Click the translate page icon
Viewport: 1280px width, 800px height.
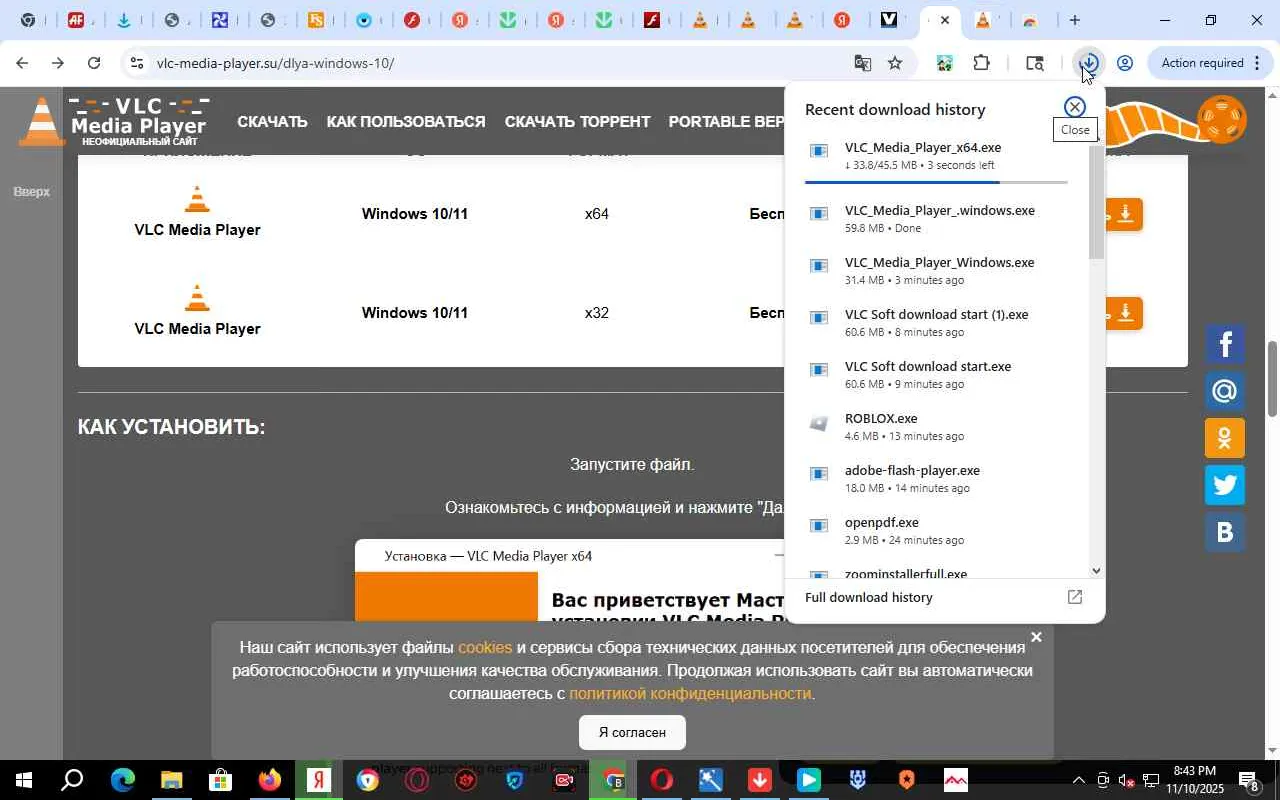[862, 63]
